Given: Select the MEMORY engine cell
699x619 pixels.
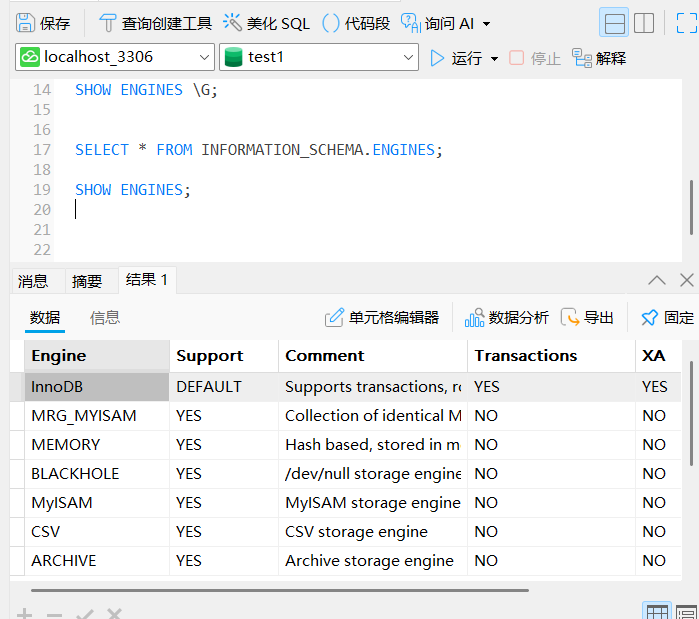Looking at the screenshot, I should coord(97,445).
